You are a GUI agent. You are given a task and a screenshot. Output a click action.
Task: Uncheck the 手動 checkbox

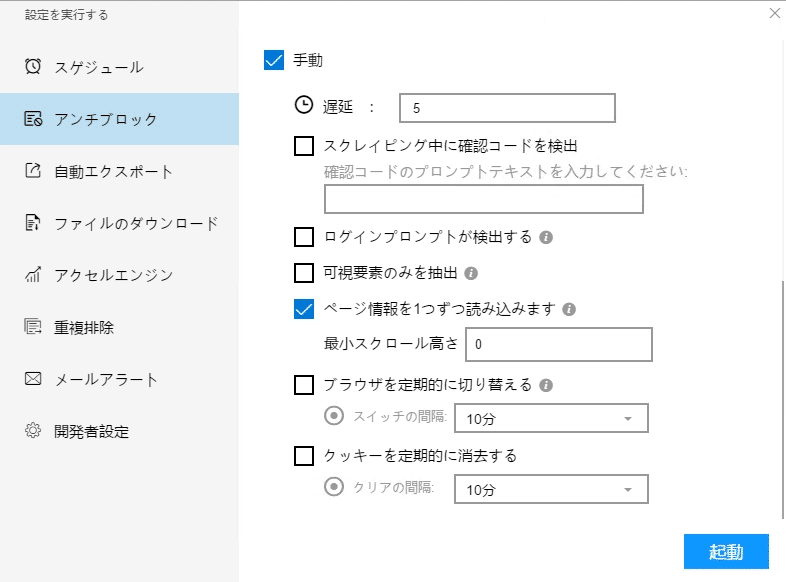[x=274, y=60]
